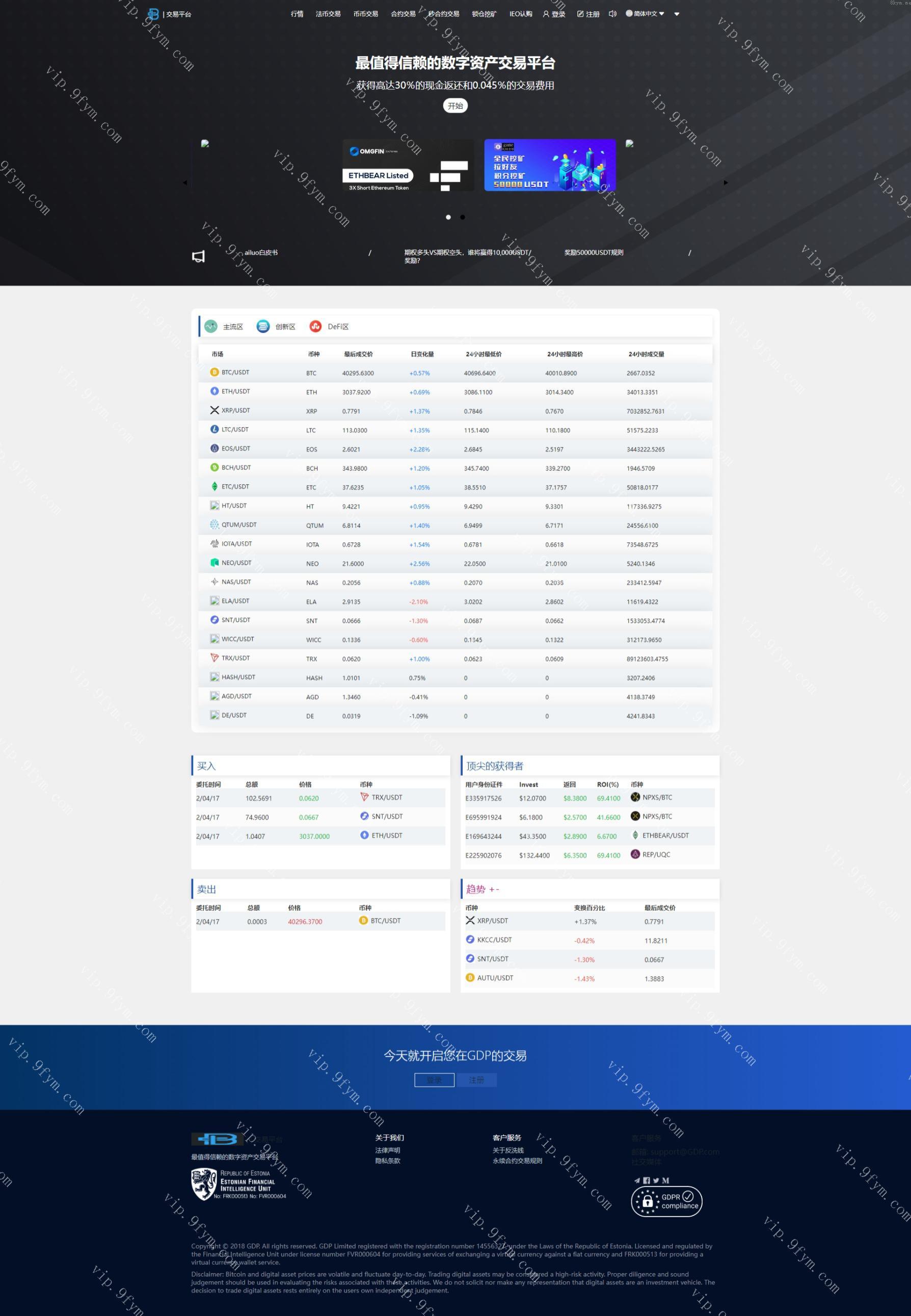This screenshot has height=1316, width=911.
Task: Switch to second carousel slide dot
Action: point(462,217)
